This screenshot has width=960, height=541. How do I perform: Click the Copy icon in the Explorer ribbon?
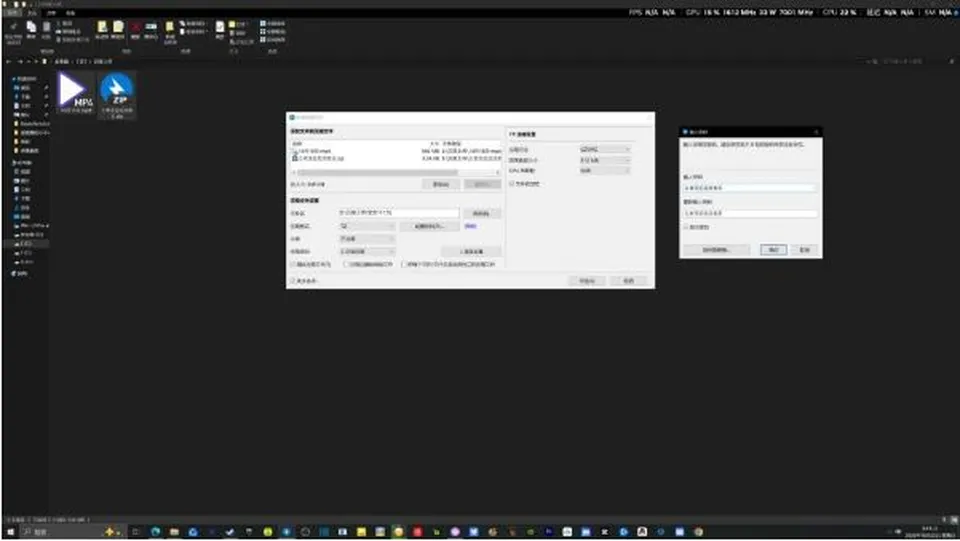click(x=31, y=29)
